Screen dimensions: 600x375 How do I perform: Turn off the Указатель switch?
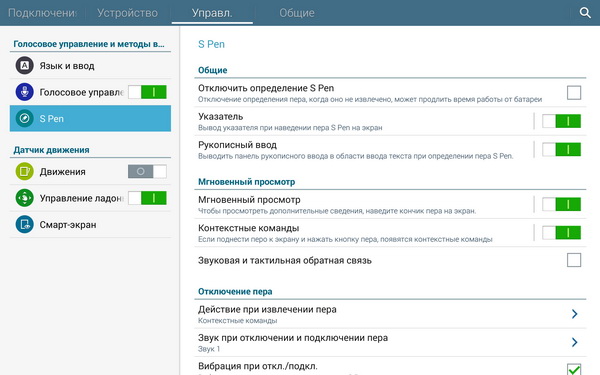click(x=561, y=121)
